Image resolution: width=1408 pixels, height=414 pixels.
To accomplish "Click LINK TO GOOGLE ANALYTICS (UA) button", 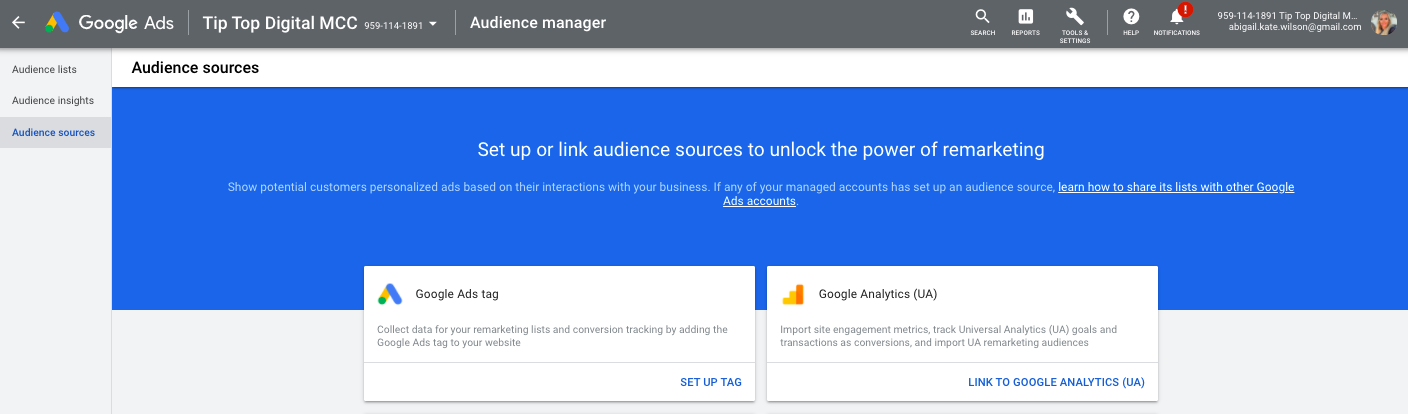I will [x=1056, y=382].
